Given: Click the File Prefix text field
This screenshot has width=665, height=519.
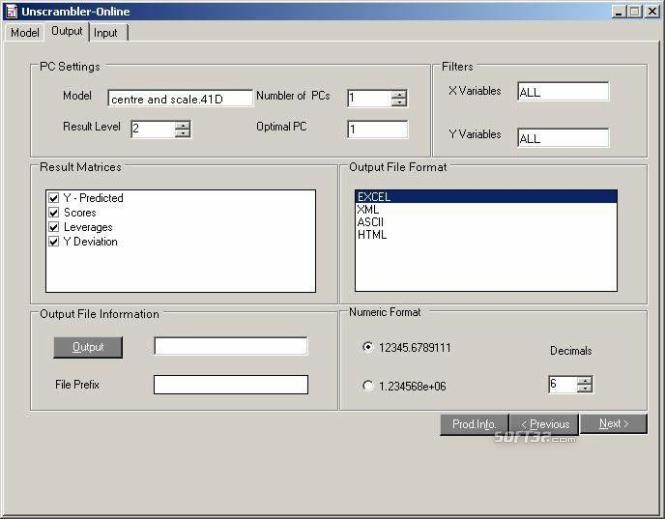Looking at the screenshot, I should click(x=231, y=384).
